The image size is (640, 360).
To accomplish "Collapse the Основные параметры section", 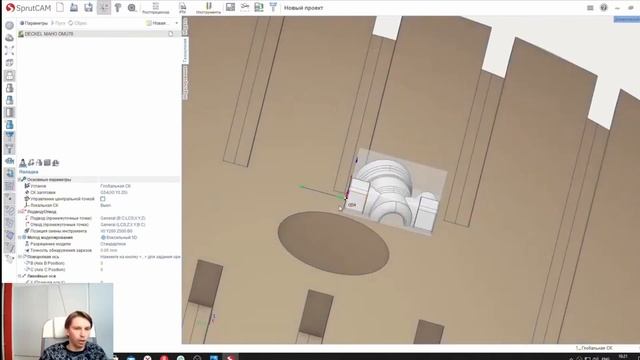I will pyautogui.click(x=20, y=180).
